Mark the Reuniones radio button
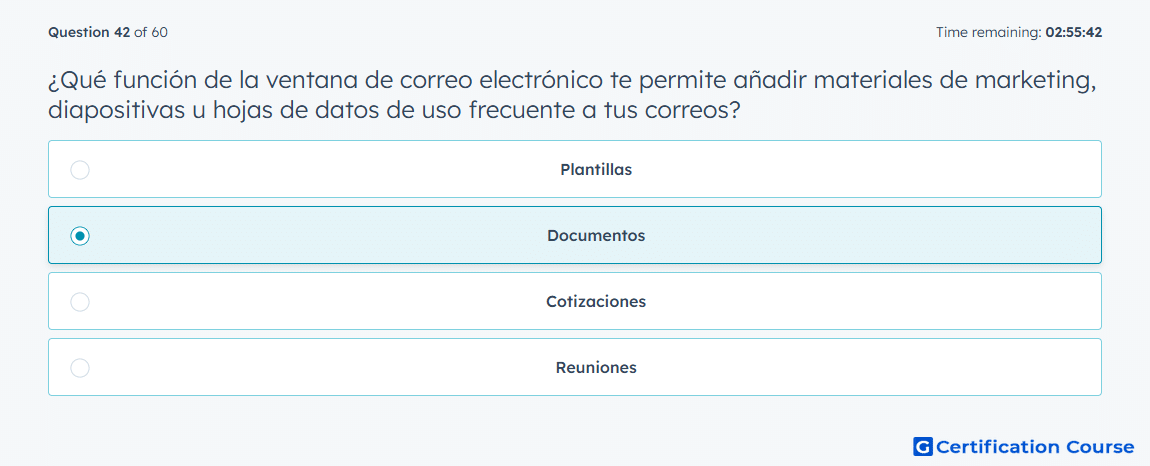The image size is (1150, 466). coord(80,368)
